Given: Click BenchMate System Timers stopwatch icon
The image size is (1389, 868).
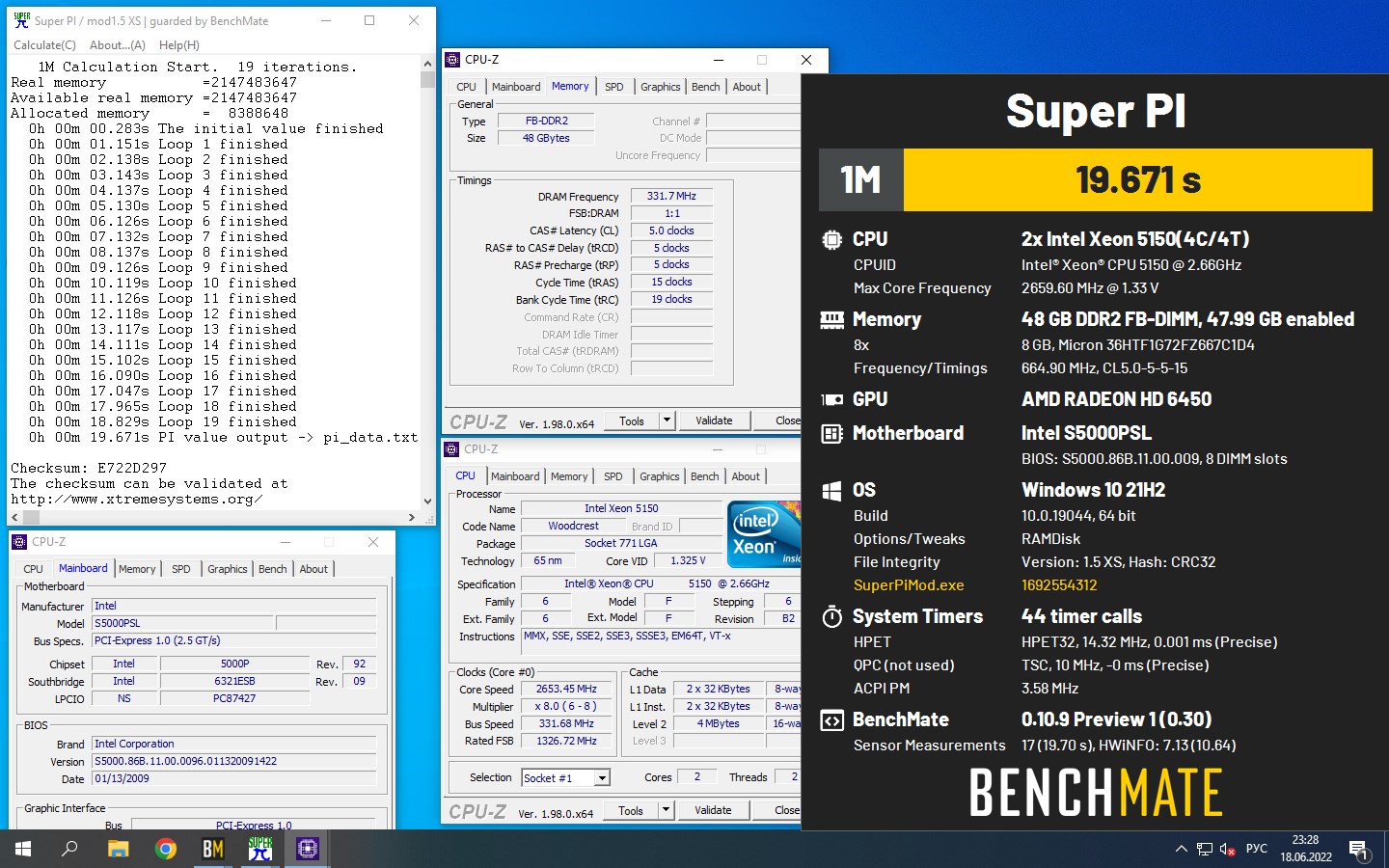Looking at the screenshot, I should tap(831, 616).
